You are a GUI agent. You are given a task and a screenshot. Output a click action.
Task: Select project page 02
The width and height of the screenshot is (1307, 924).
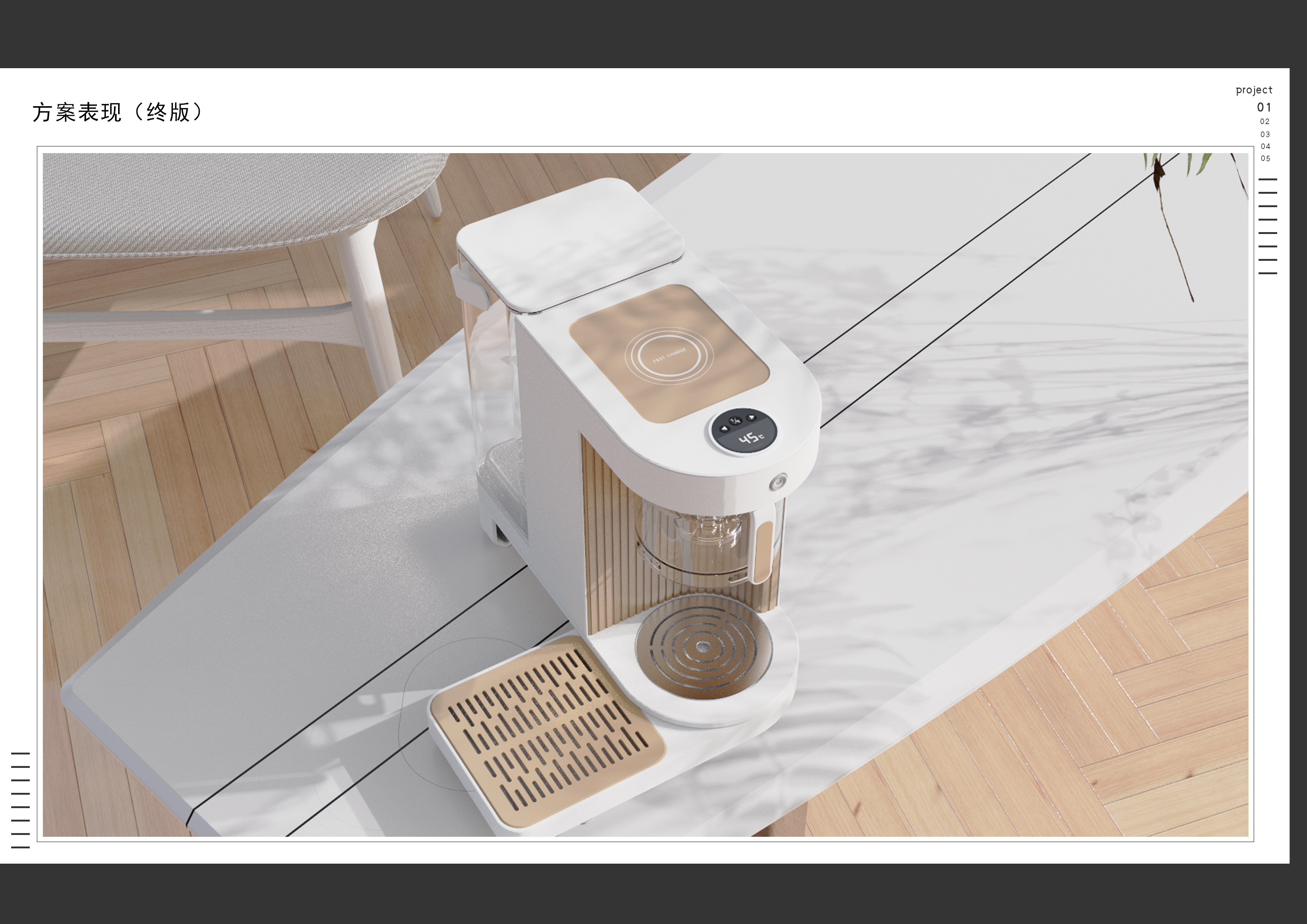(x=1265, y=121)
